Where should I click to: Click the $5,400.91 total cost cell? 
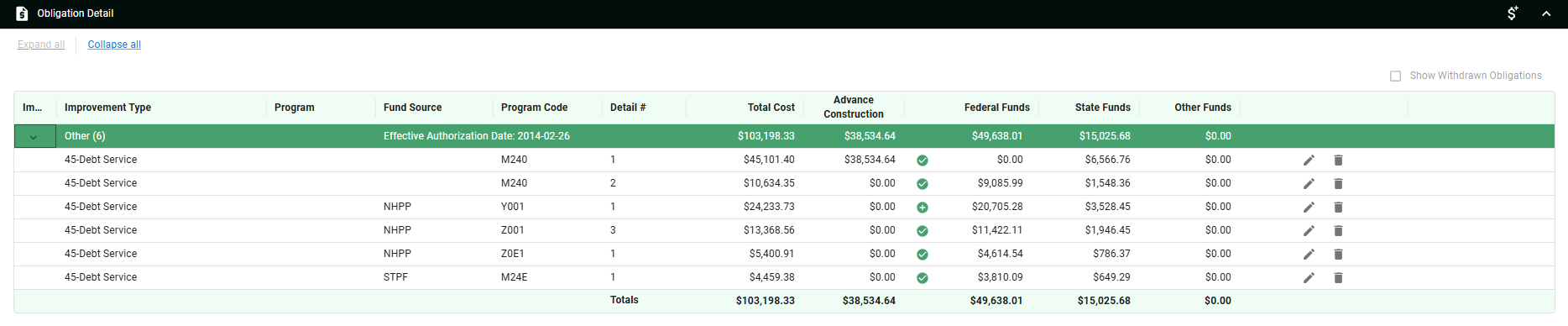point(771,254)
